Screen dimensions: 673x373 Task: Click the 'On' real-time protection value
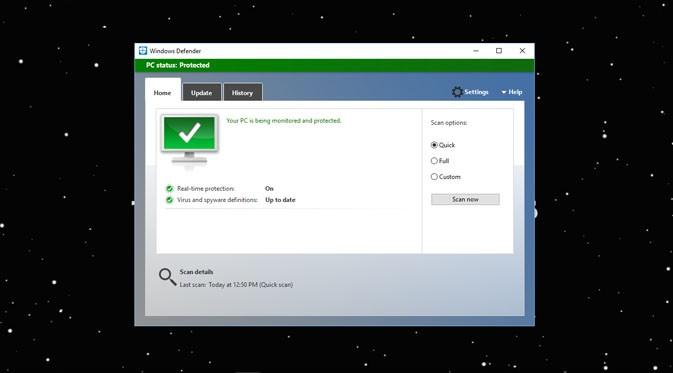tap(269, 188)
